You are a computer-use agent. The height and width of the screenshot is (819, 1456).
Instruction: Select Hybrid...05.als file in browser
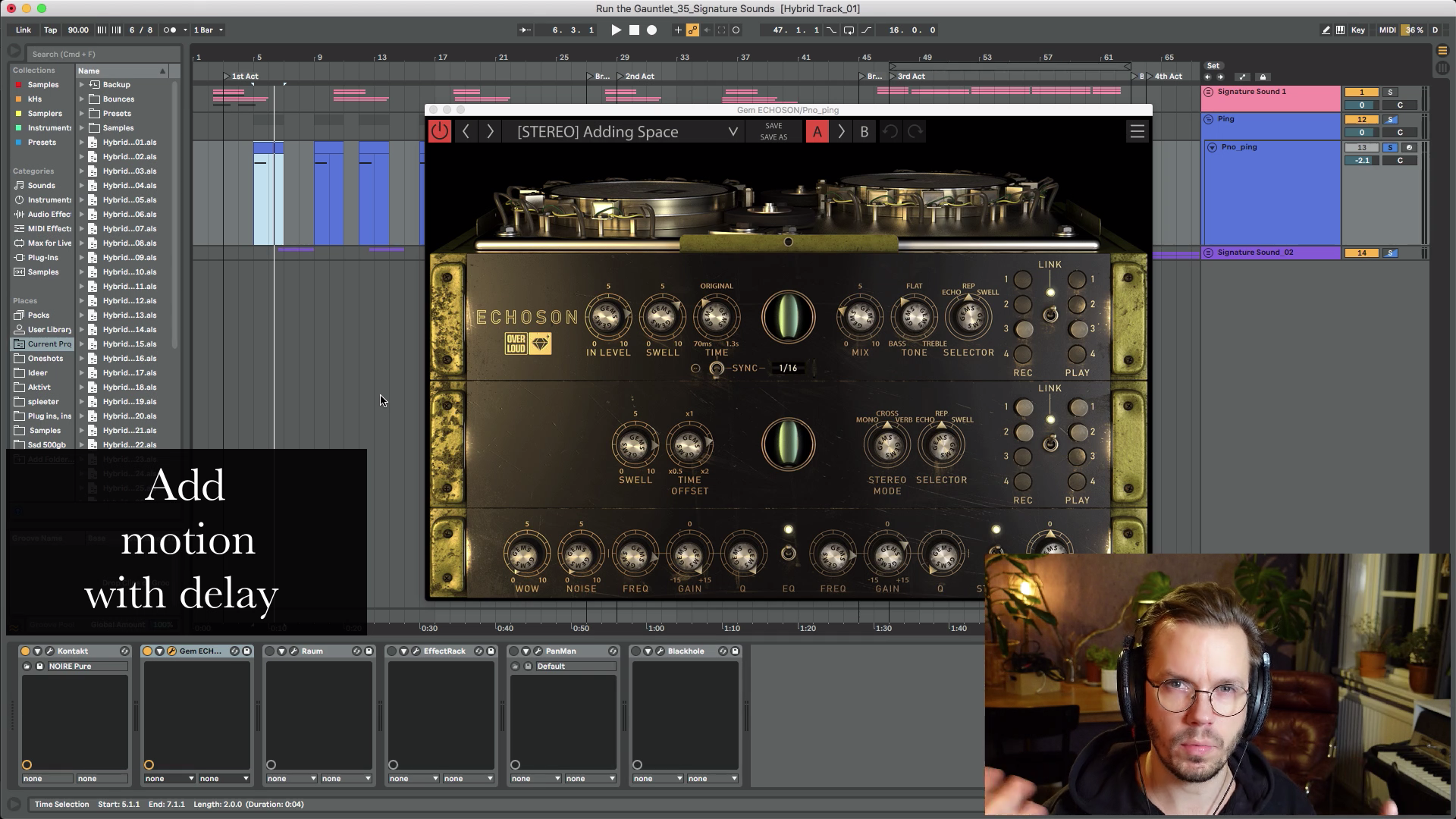tap(130, 200)
